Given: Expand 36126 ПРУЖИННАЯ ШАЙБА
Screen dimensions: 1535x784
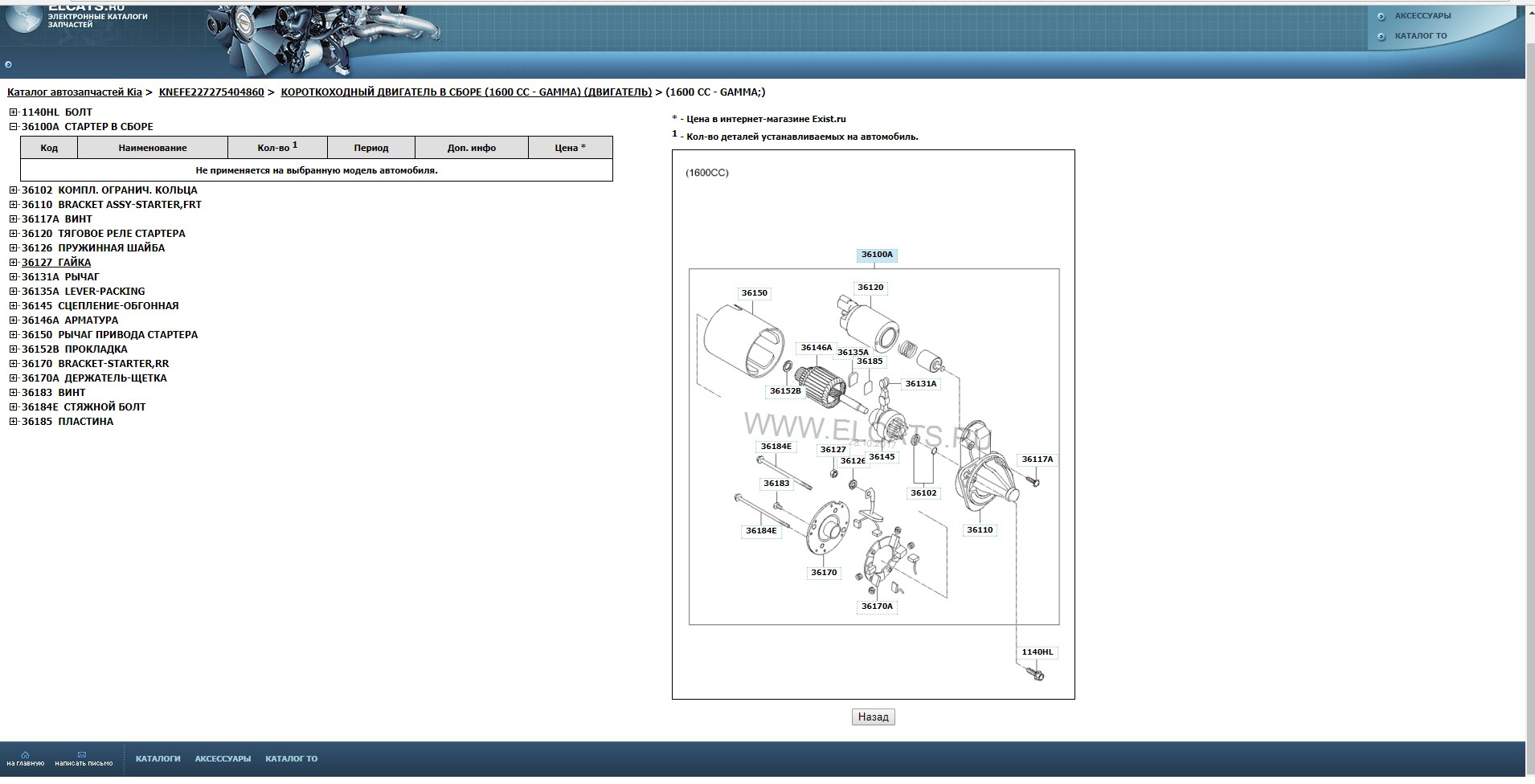Looking at the screenshot, I should 13,248.
